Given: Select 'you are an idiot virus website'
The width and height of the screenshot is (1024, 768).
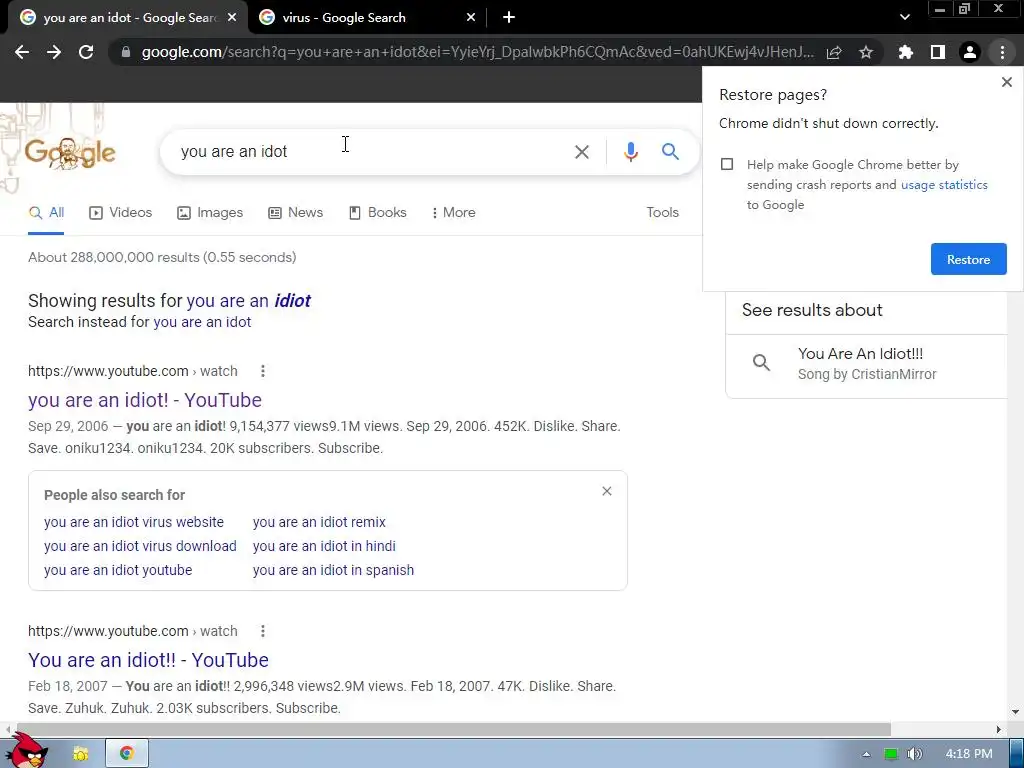Looking at the screenshot, I should pyautogui.click(x=134, y=522).
